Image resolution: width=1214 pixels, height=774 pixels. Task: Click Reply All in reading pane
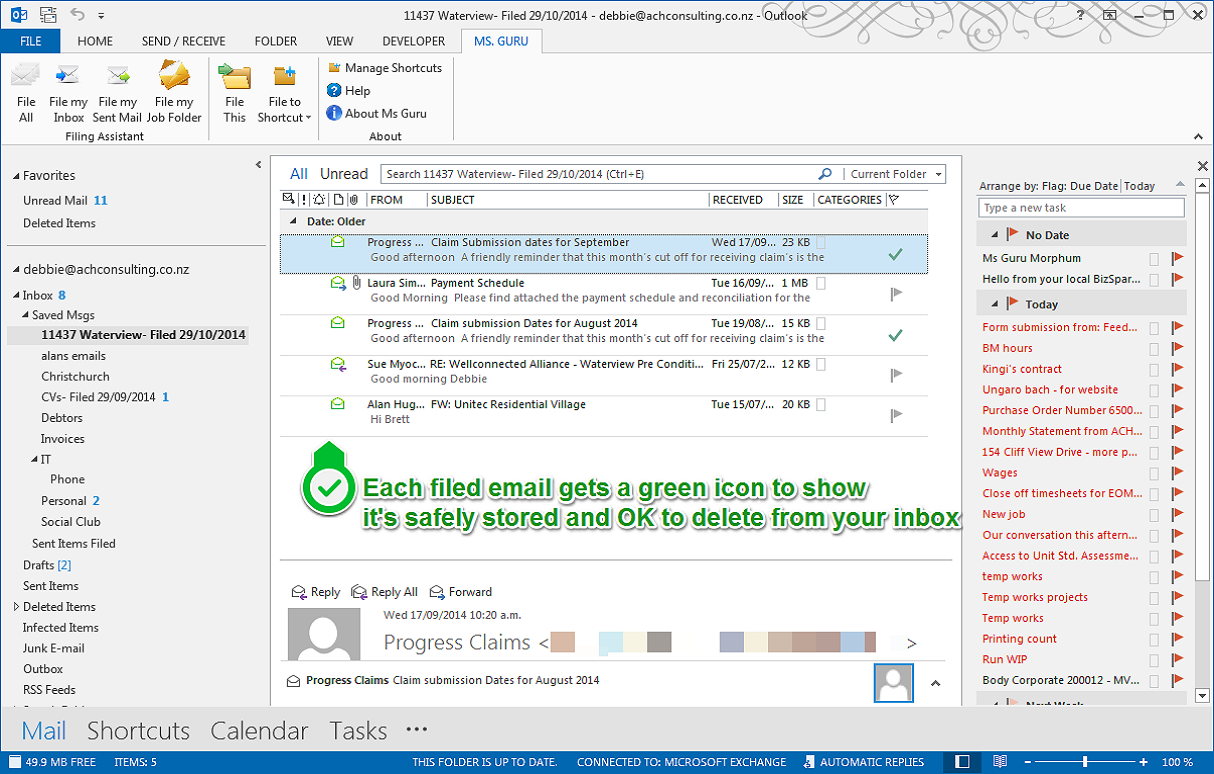pos(386,592)
